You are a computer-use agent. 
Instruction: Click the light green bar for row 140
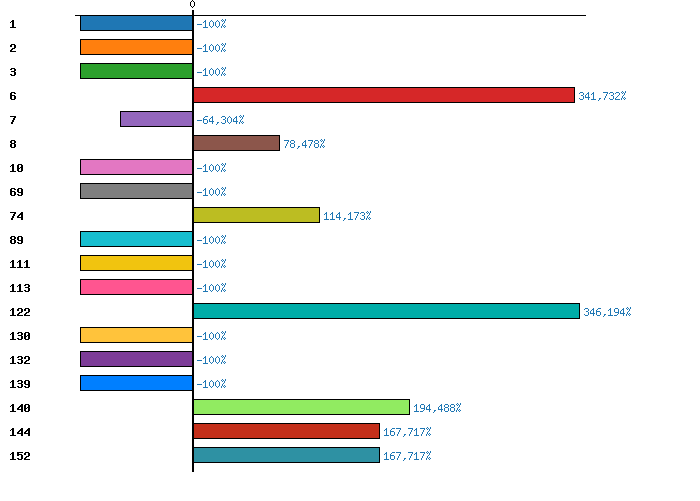point(301,407)
